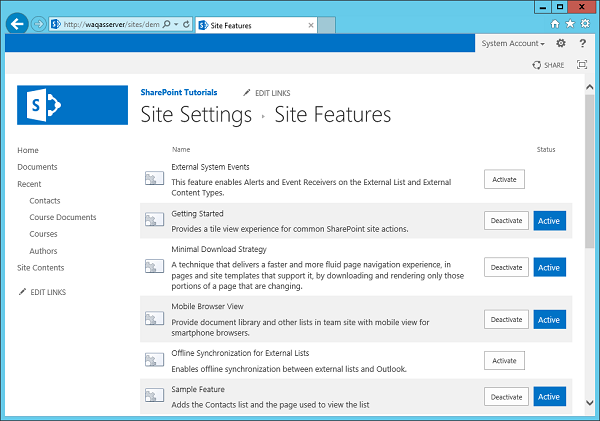Click the vertical scrollbar on the page
The image size is (600, 421).
(x=590, y=180)
